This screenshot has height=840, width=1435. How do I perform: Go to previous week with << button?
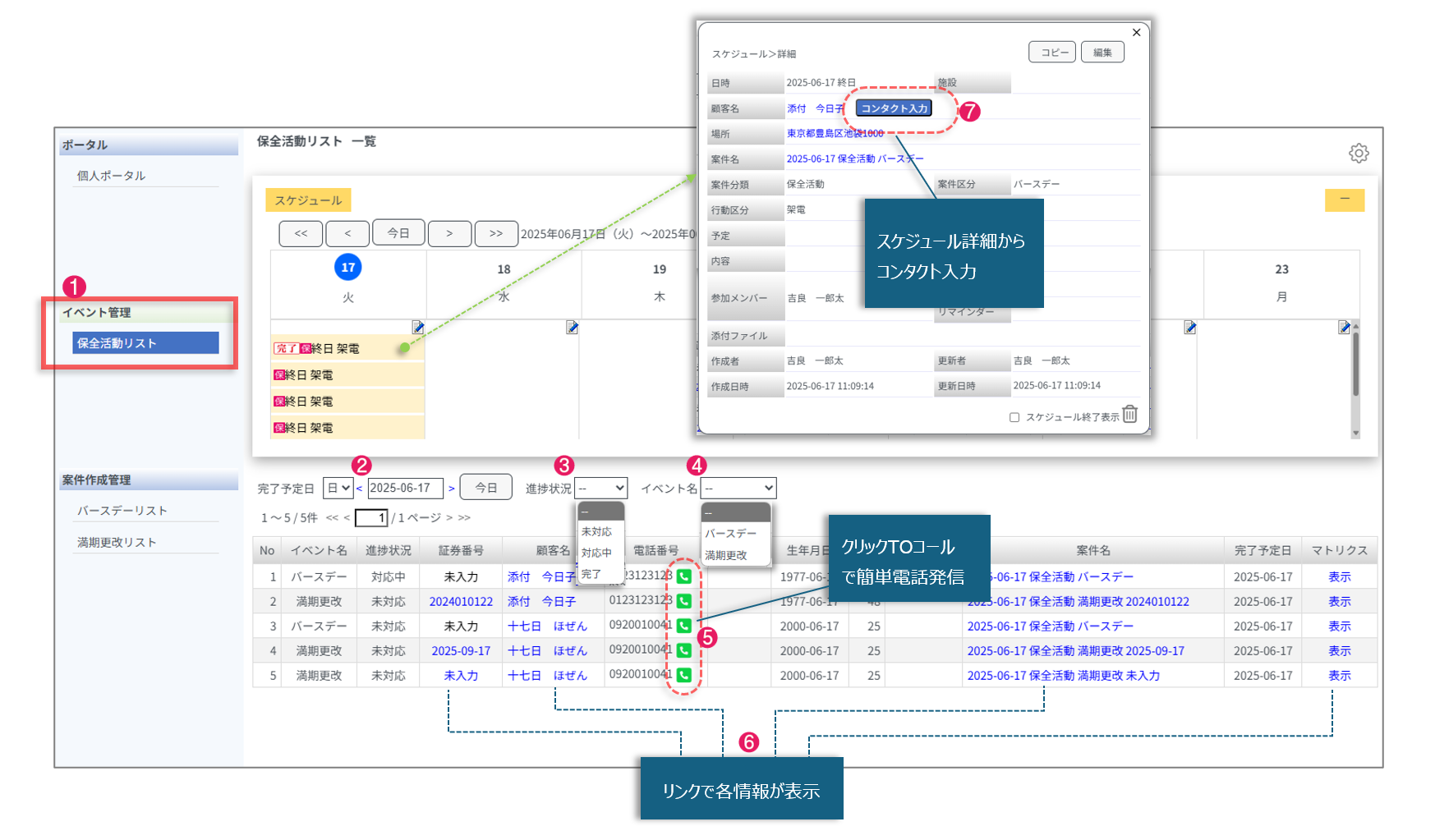[x=301, y=233]
